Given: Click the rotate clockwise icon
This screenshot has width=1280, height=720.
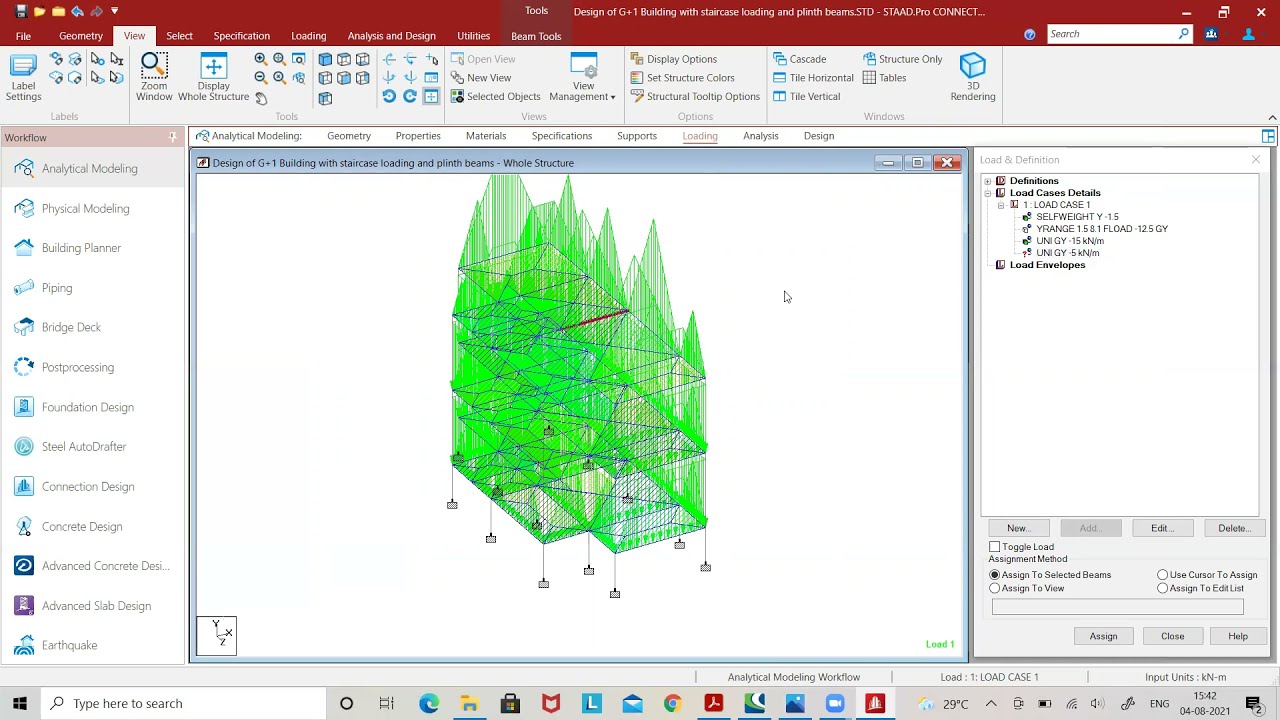Looking at the screenshot, I should pos(410,96).
